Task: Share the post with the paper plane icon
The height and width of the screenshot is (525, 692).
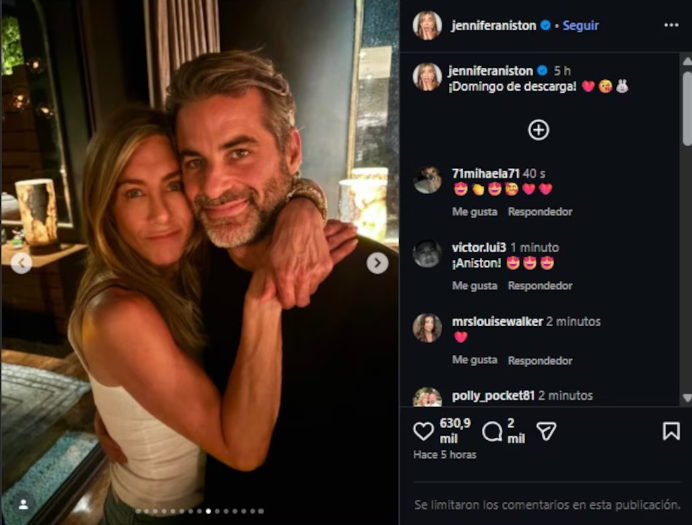Action: [x=546, y=431]
